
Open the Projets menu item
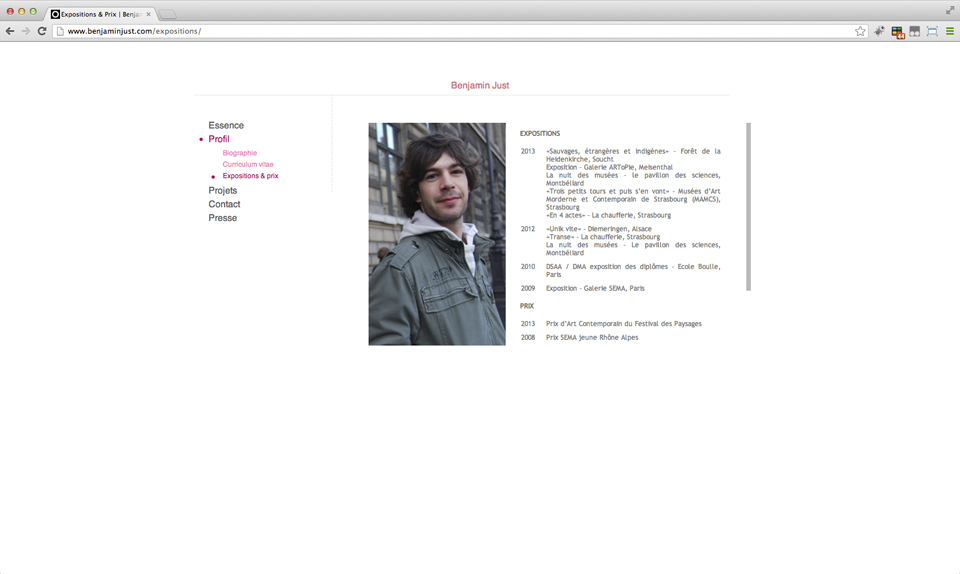click(x=222, y=190)
